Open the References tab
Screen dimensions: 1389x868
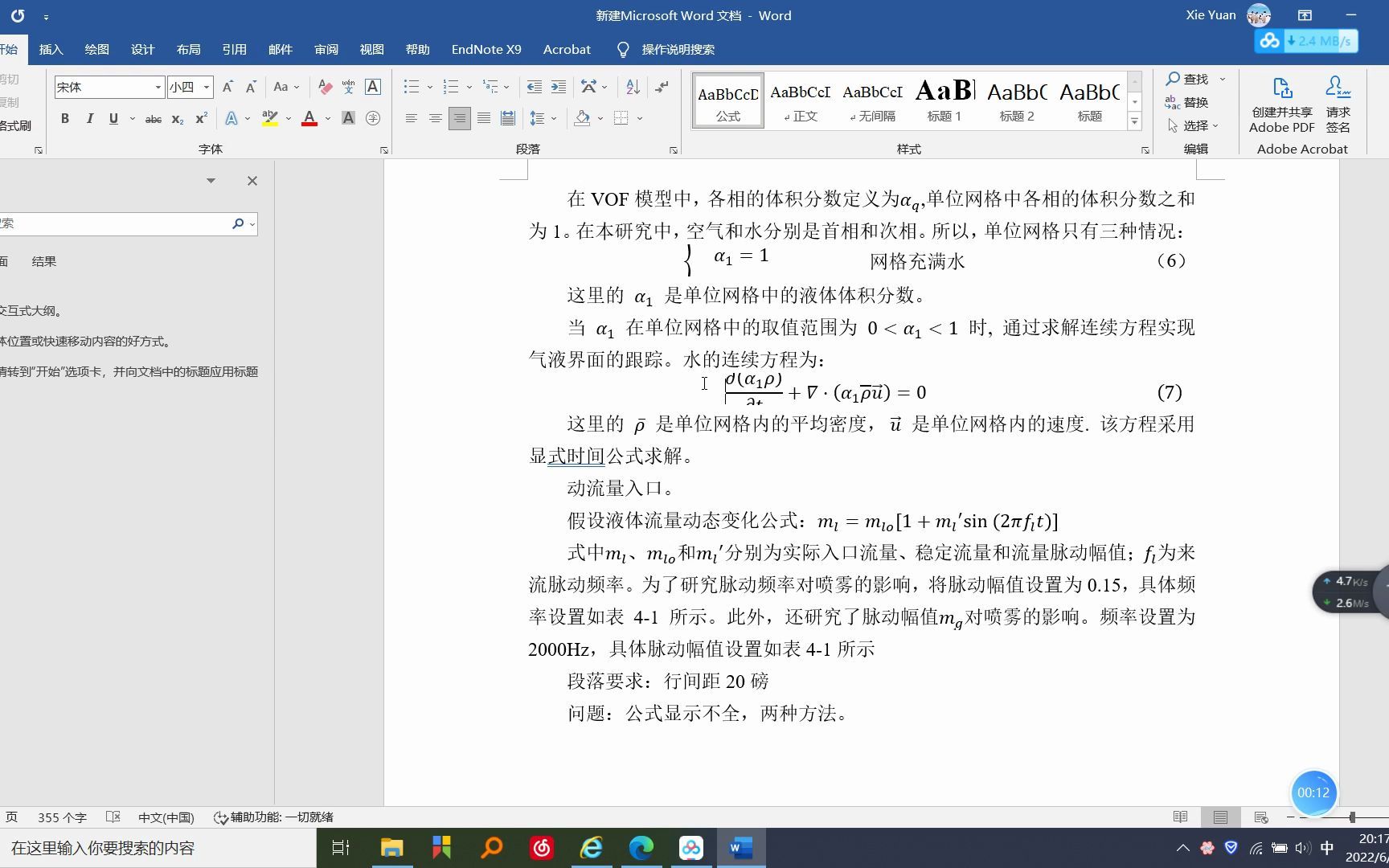234,50
